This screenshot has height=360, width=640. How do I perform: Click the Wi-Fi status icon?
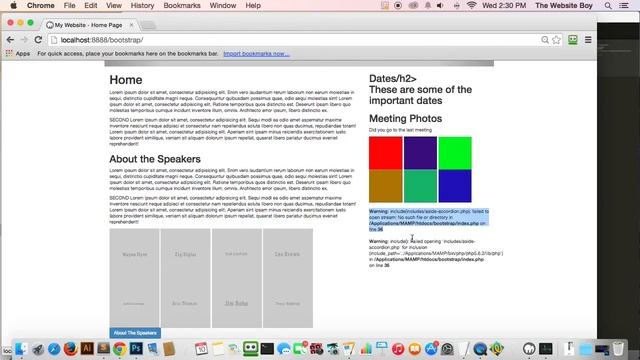471,5
